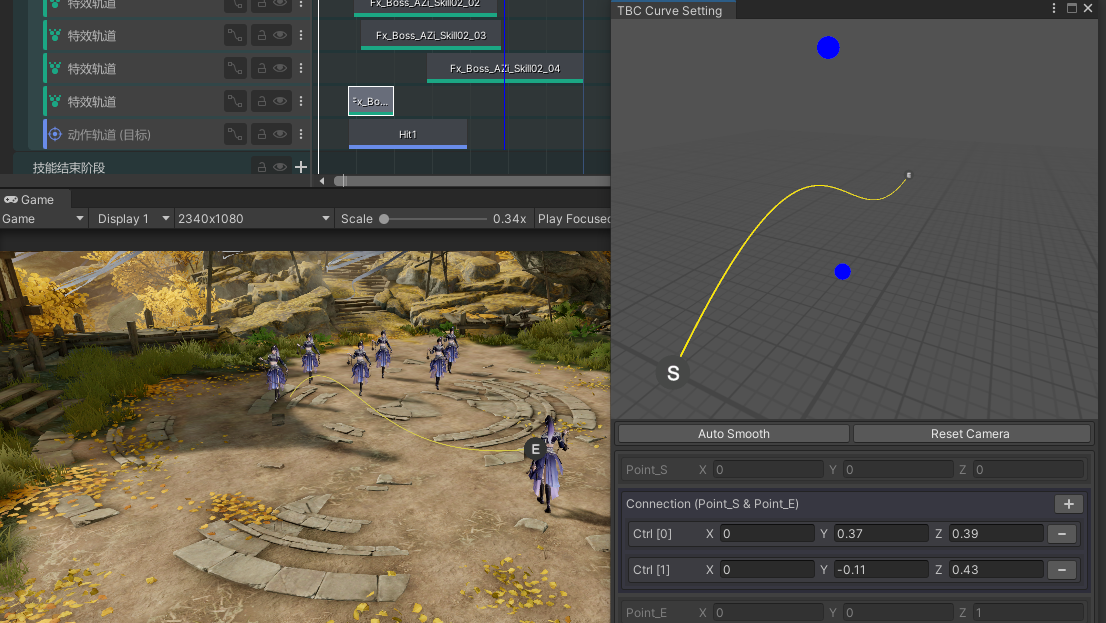Click the timeline horizontal scrollbar
This screenshot has height=623, width=1106.
[472, 181]
